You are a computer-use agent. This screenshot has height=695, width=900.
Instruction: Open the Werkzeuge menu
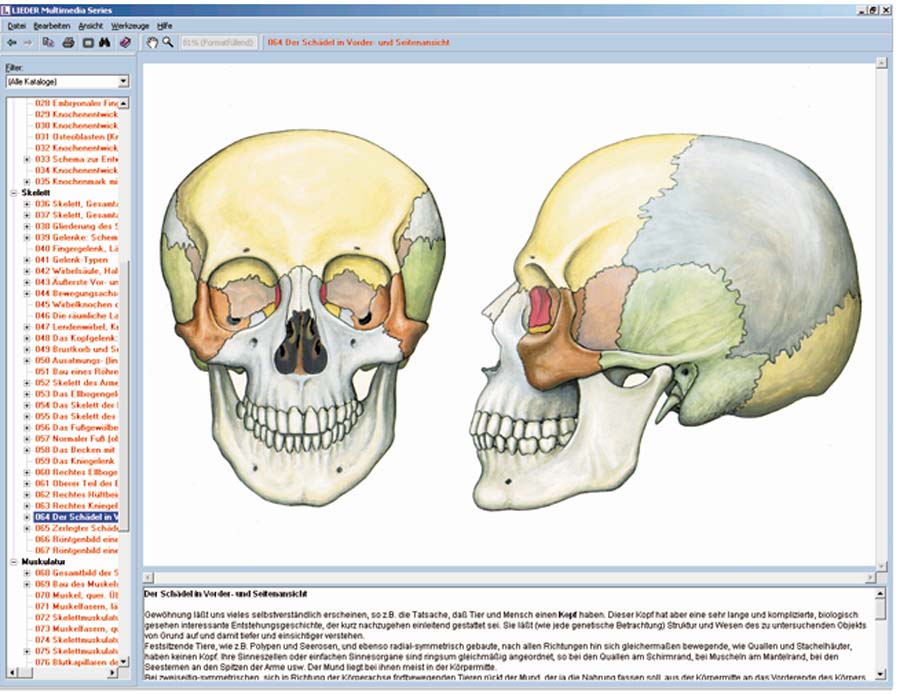128,24
